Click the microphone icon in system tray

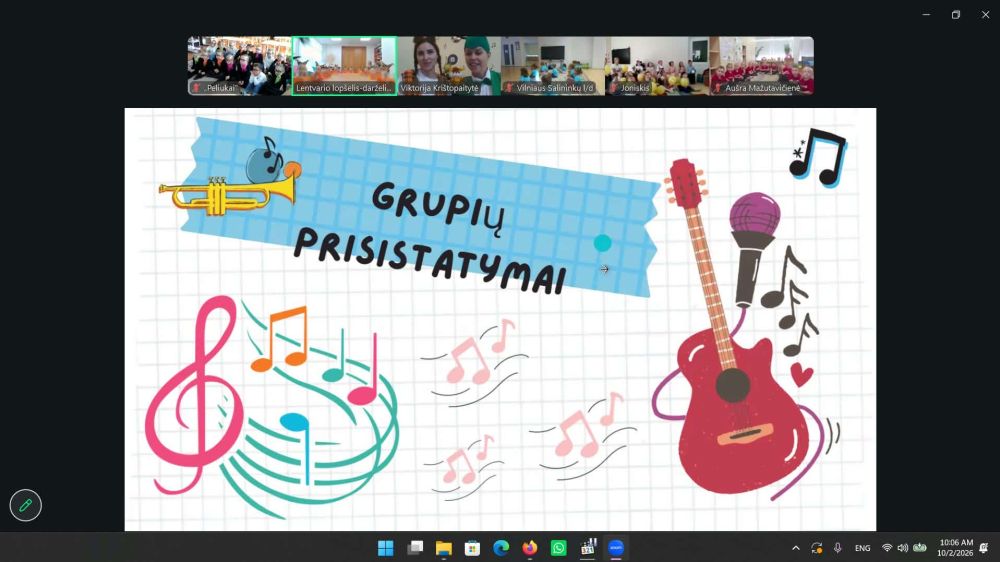837,548
